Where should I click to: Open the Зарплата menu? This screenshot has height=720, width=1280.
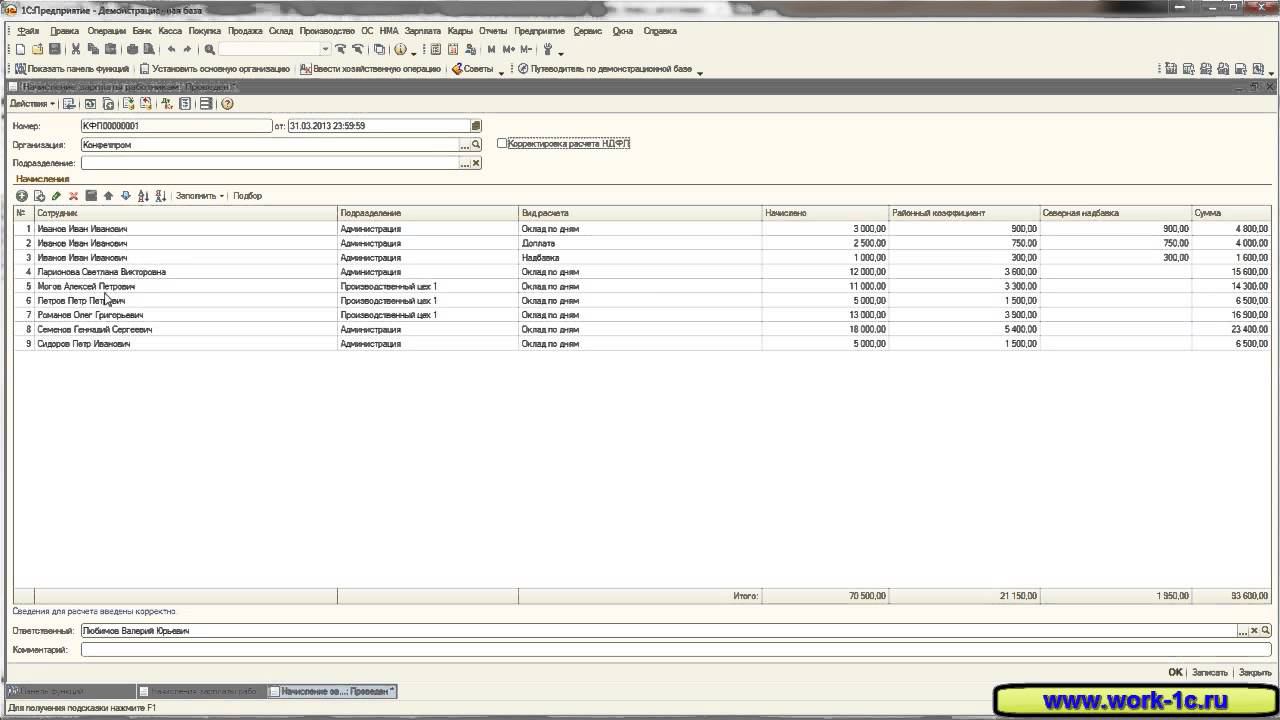click(423, 31)
